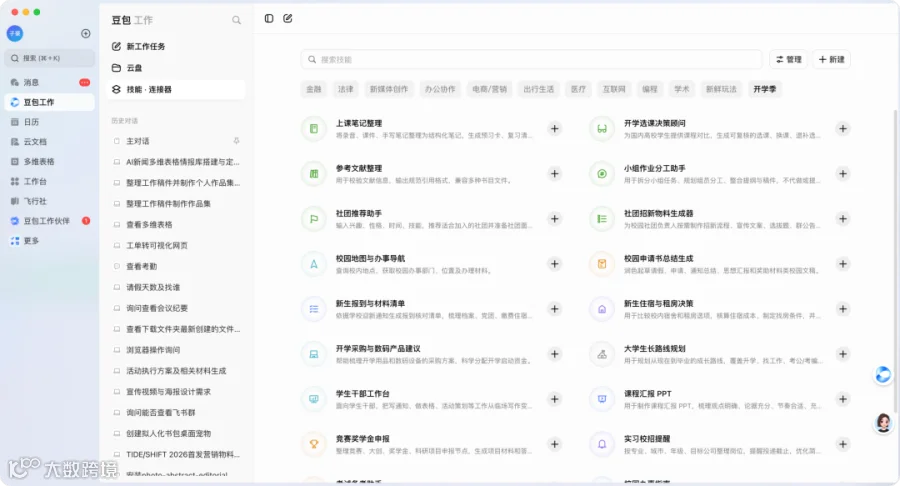Viewport: 900px width, 486px height.
Task: Add the 开学采购与数码产品建议 skill with its plus icon
Action: point(554,354)
